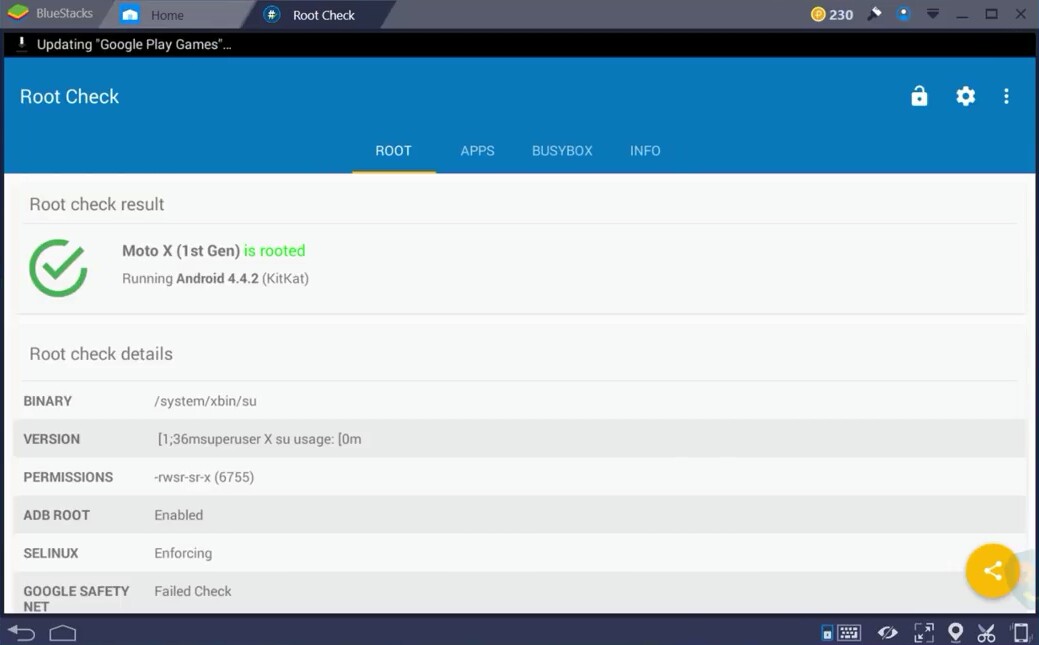Click the PERMISSIONS row label
Image resolution: width=1039 pixels, height=645 pixels.
click(68, 477)
